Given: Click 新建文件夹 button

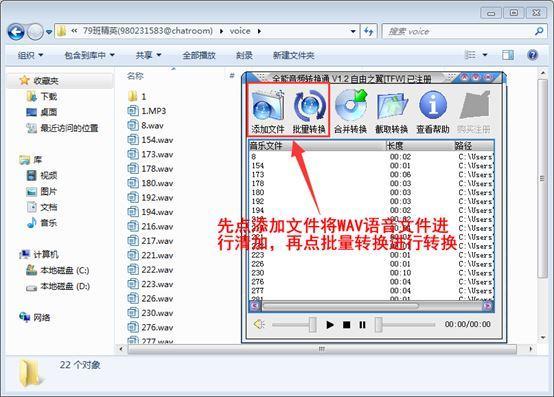Looking at the screenshot, I should pos(294,55).
